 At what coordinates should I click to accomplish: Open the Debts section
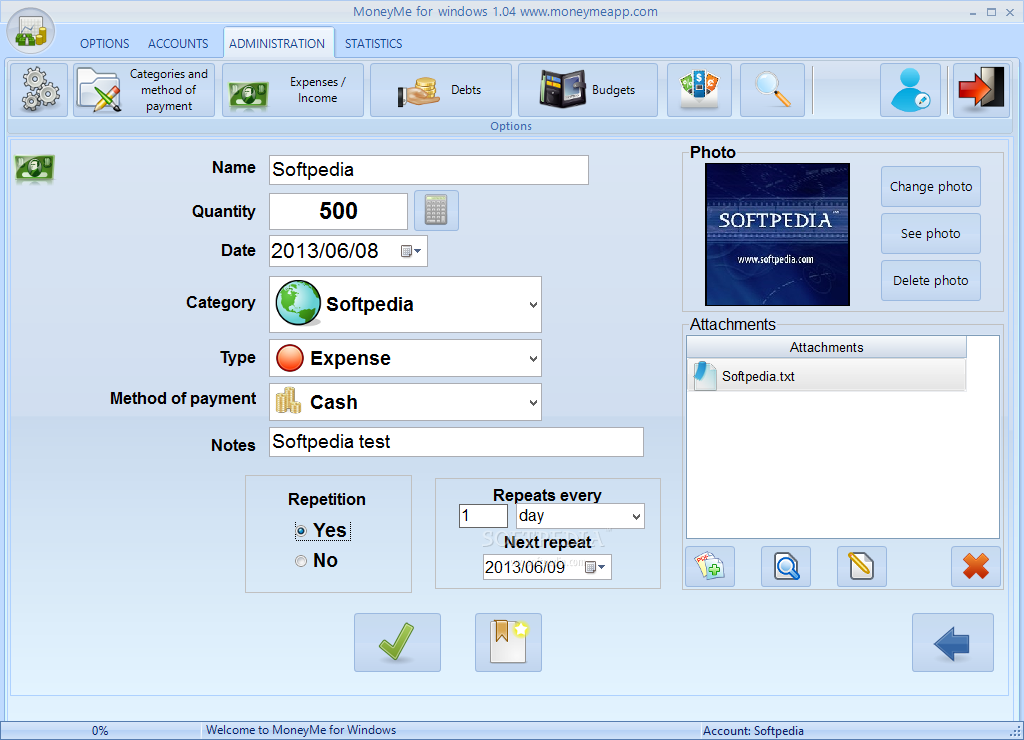coord(441,90)
